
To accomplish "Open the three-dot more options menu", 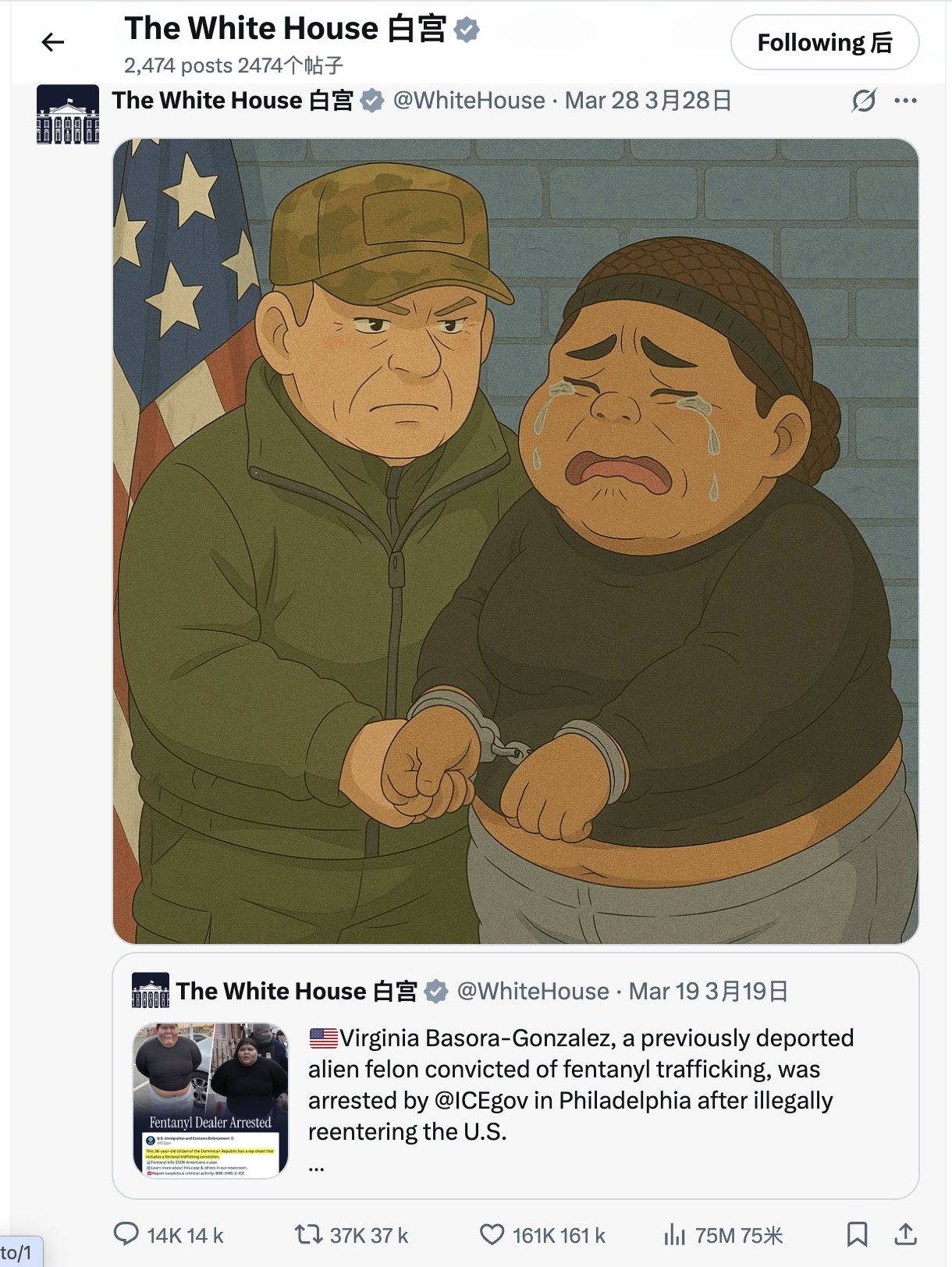I will pos(905,101).
